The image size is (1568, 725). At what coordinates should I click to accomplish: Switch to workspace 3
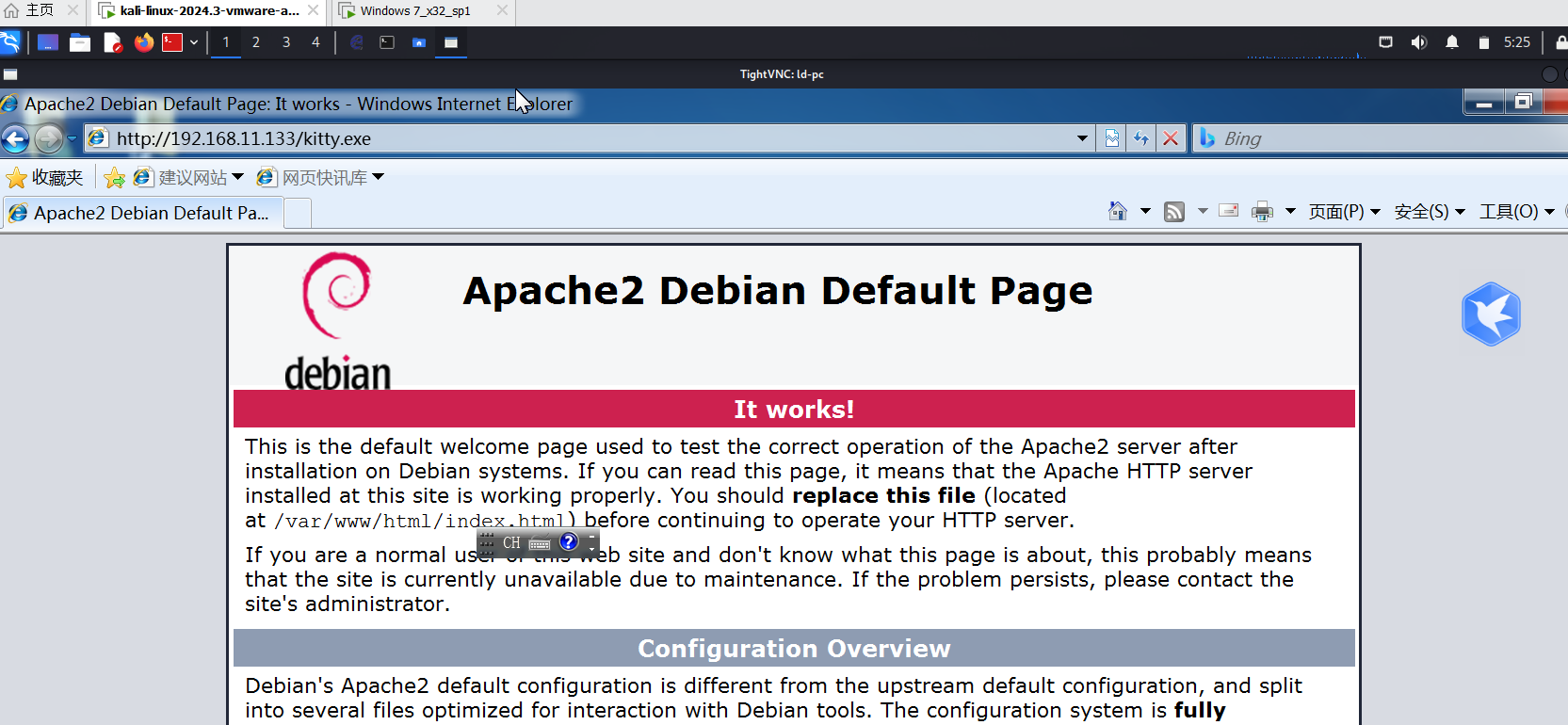pos(286,42)
